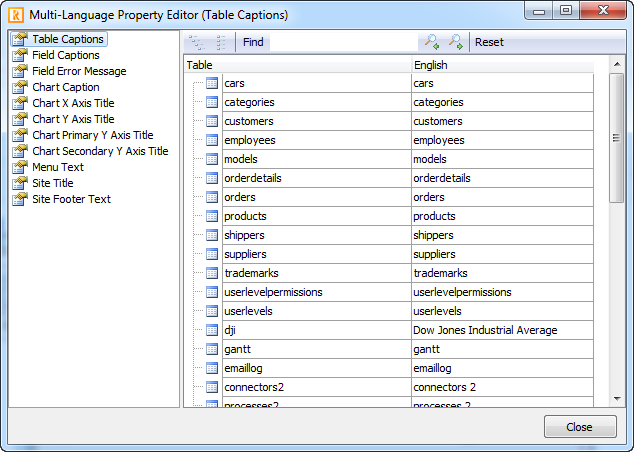
Task: Click the Site Footer Text icon
Action: point(20,199)
